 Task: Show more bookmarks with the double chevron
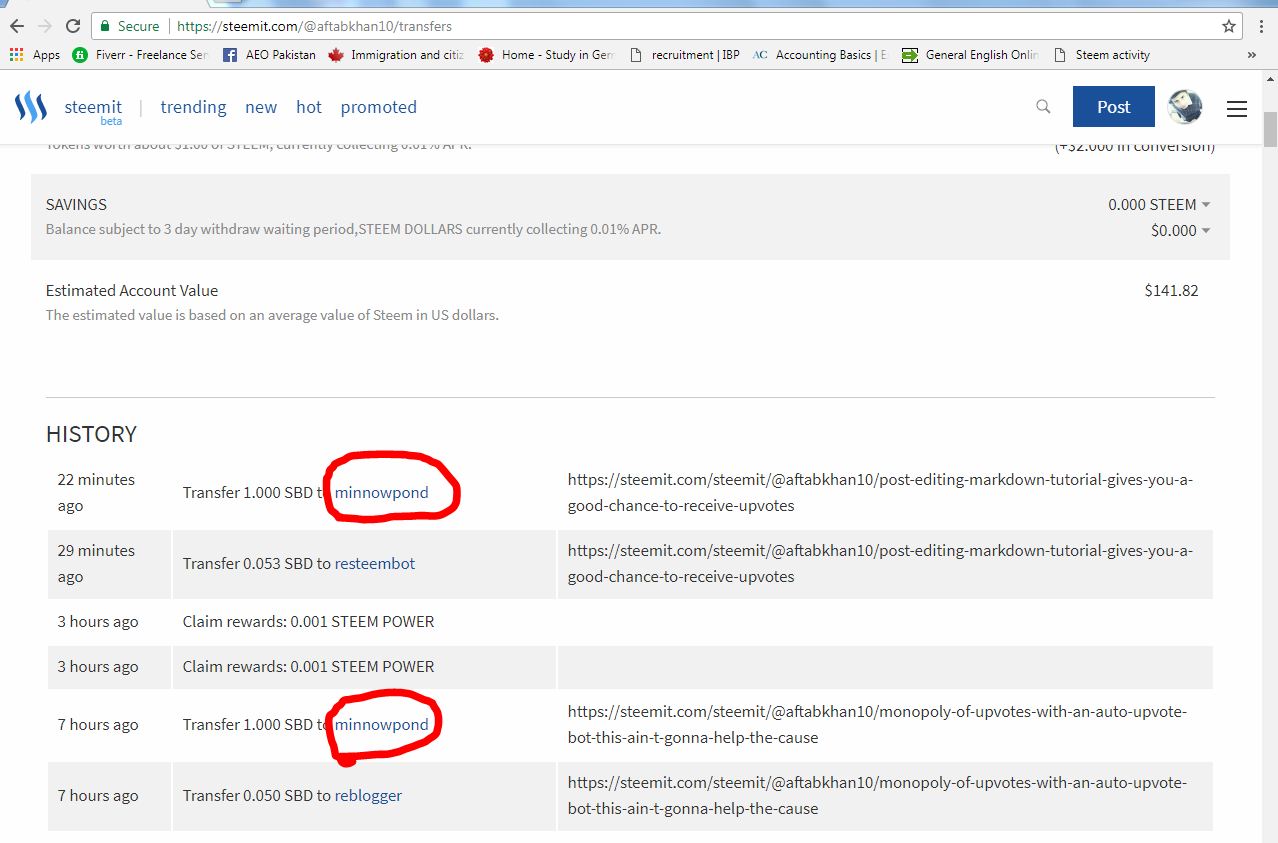(1251, 55)
